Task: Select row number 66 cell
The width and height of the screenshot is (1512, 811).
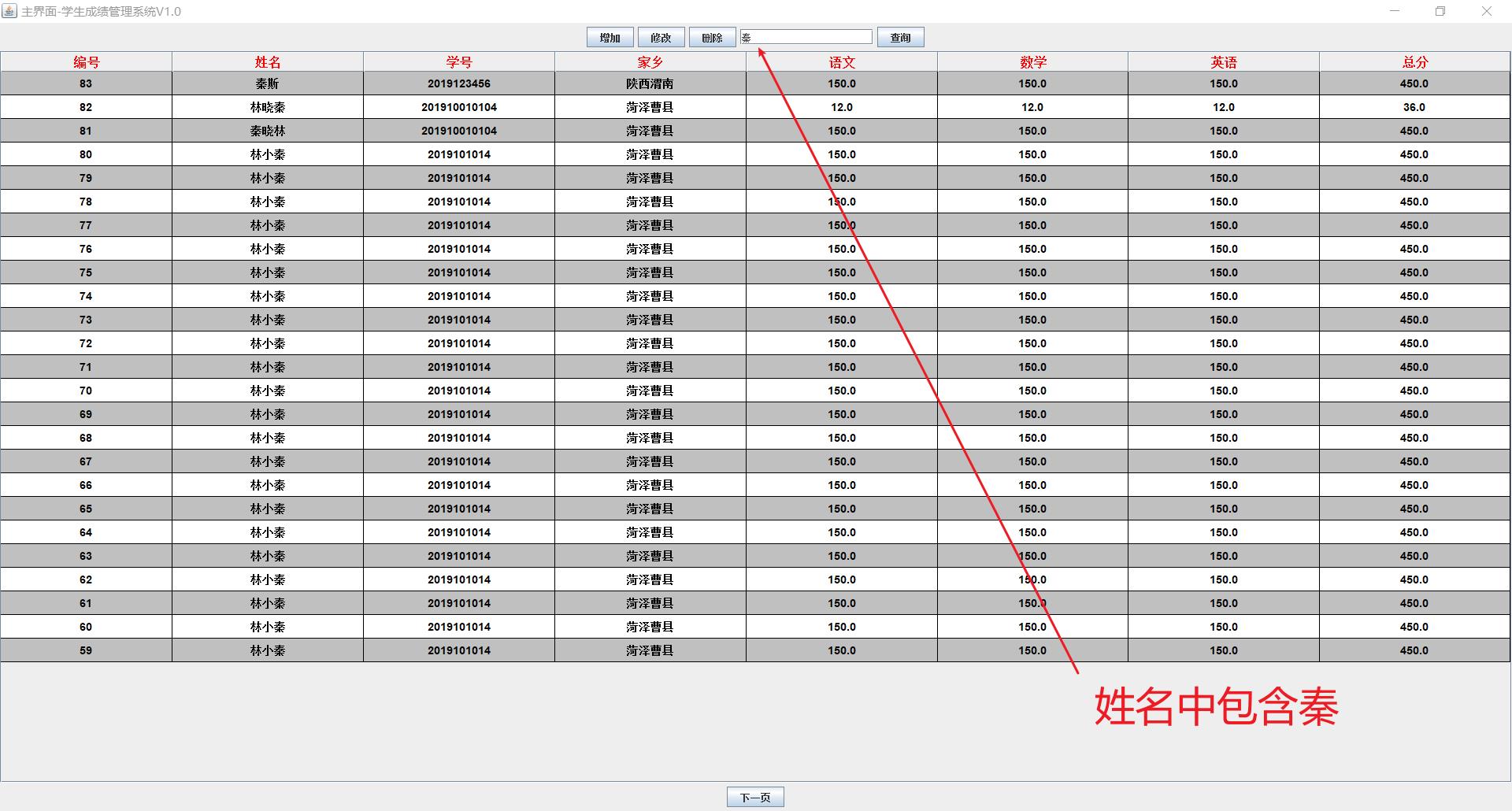Action: click(86, 485)
